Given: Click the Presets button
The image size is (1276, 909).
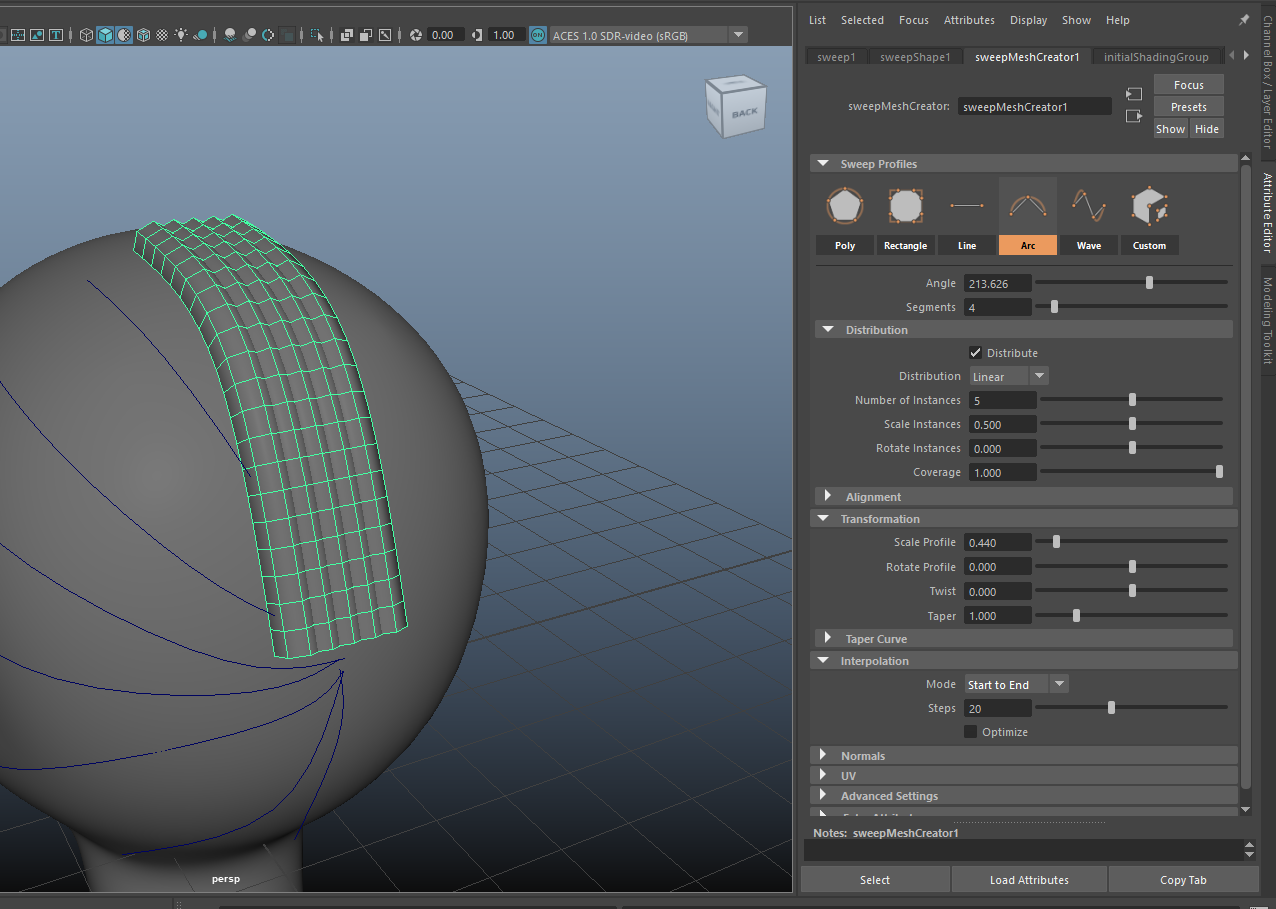Looking at the screenshot, I should [1189, 107].
